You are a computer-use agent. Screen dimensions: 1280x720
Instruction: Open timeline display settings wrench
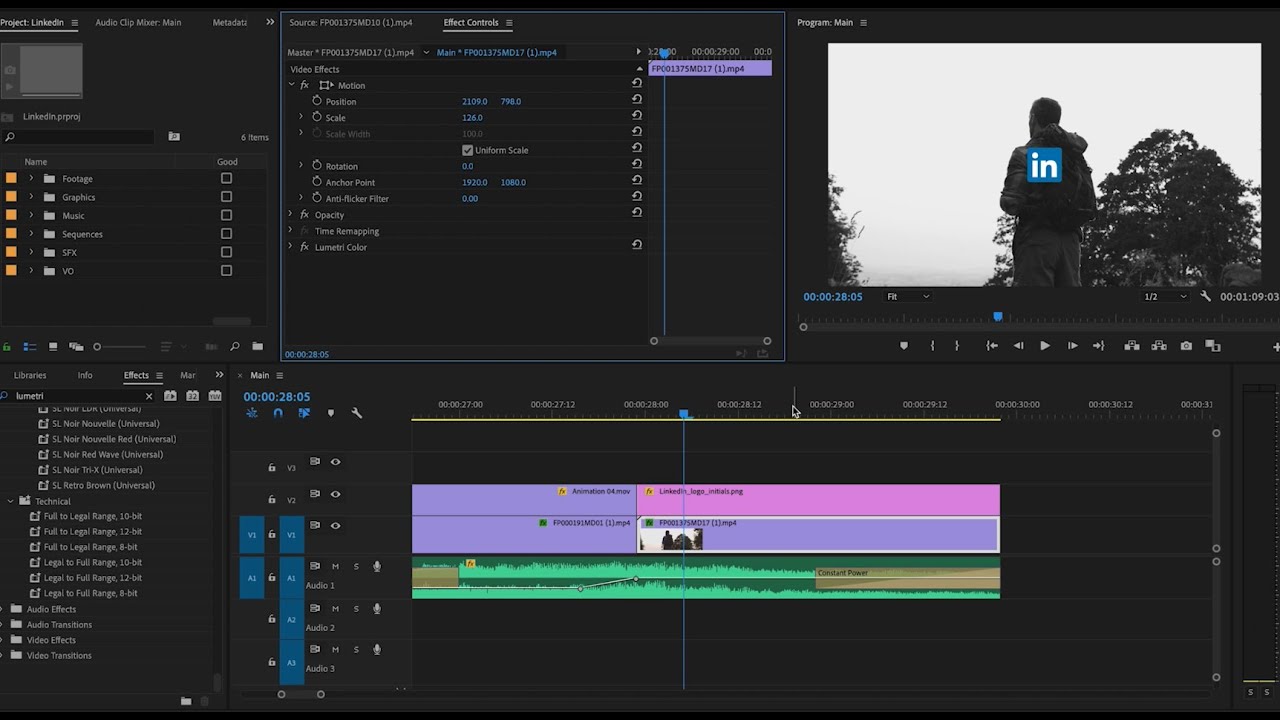pos(356,413)
